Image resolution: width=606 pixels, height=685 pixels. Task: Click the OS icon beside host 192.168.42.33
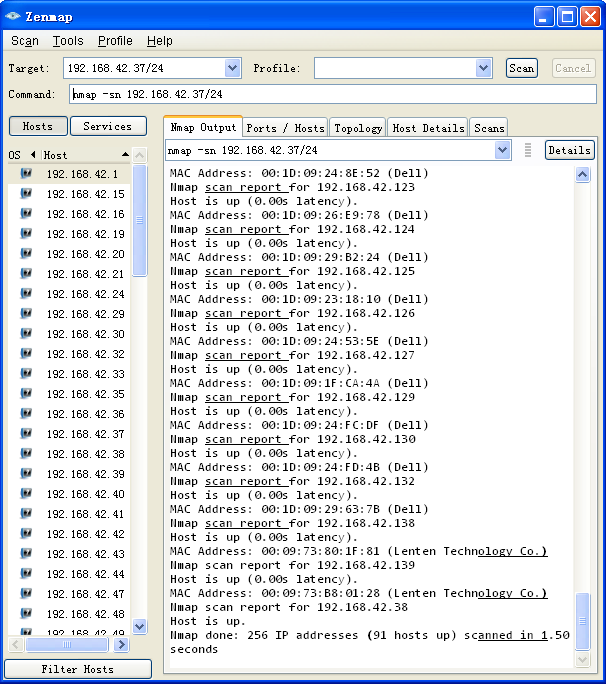(26, 374)
